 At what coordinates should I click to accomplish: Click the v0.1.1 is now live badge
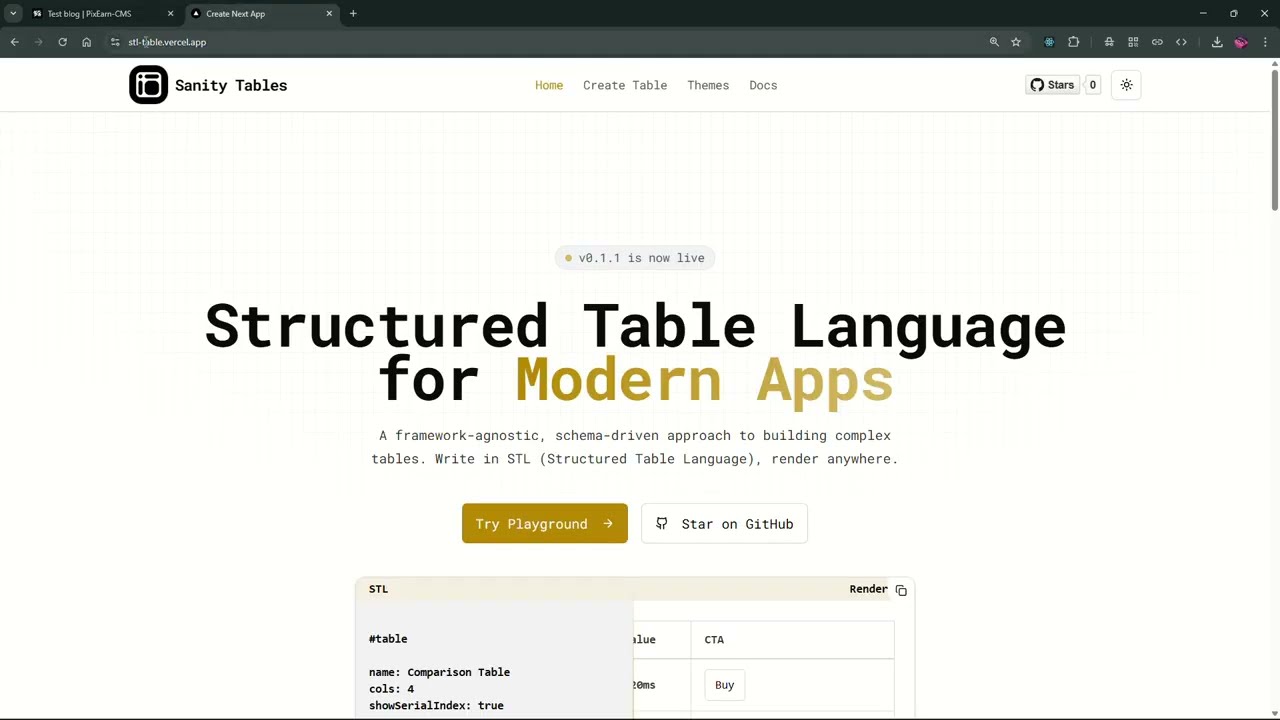pyautogui.click(x=635, y=258)
